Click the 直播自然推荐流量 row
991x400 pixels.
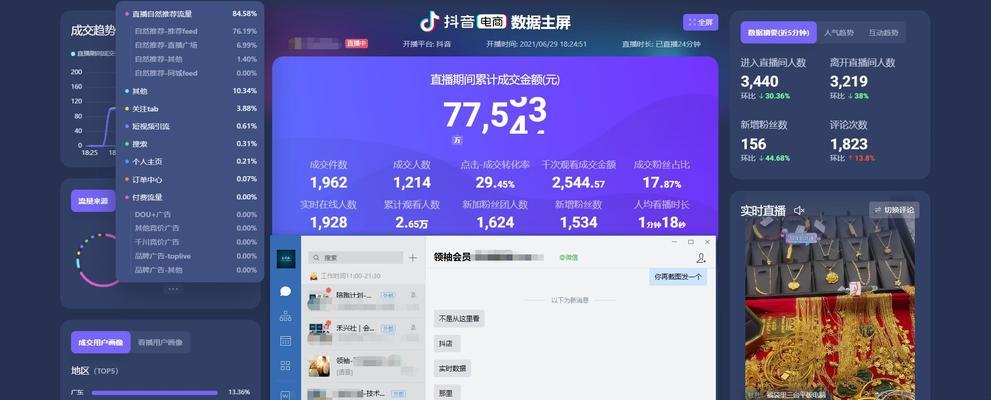(190, 13)
